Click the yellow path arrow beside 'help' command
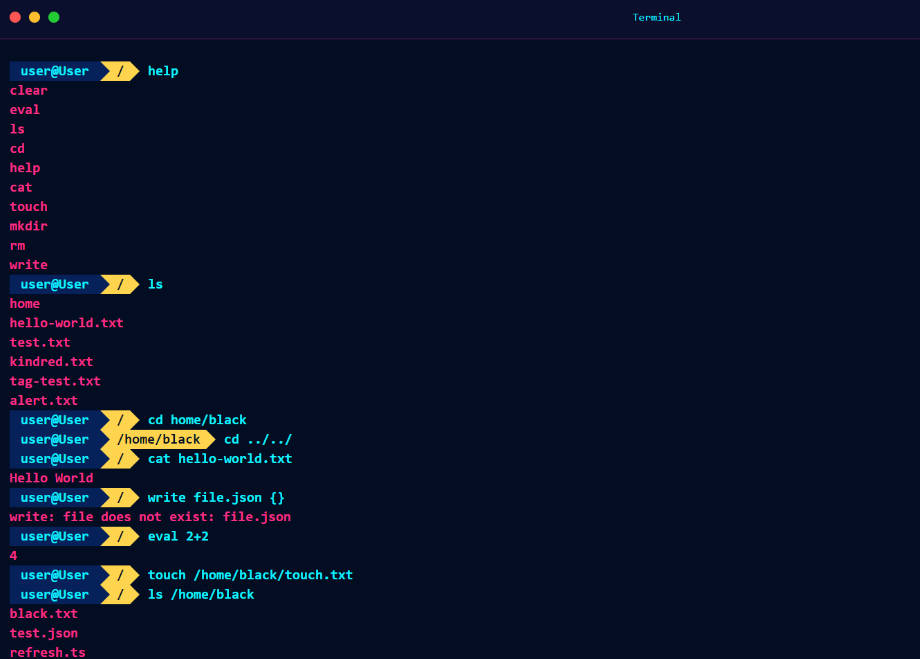The image size is (920, 659). [120, 71]
